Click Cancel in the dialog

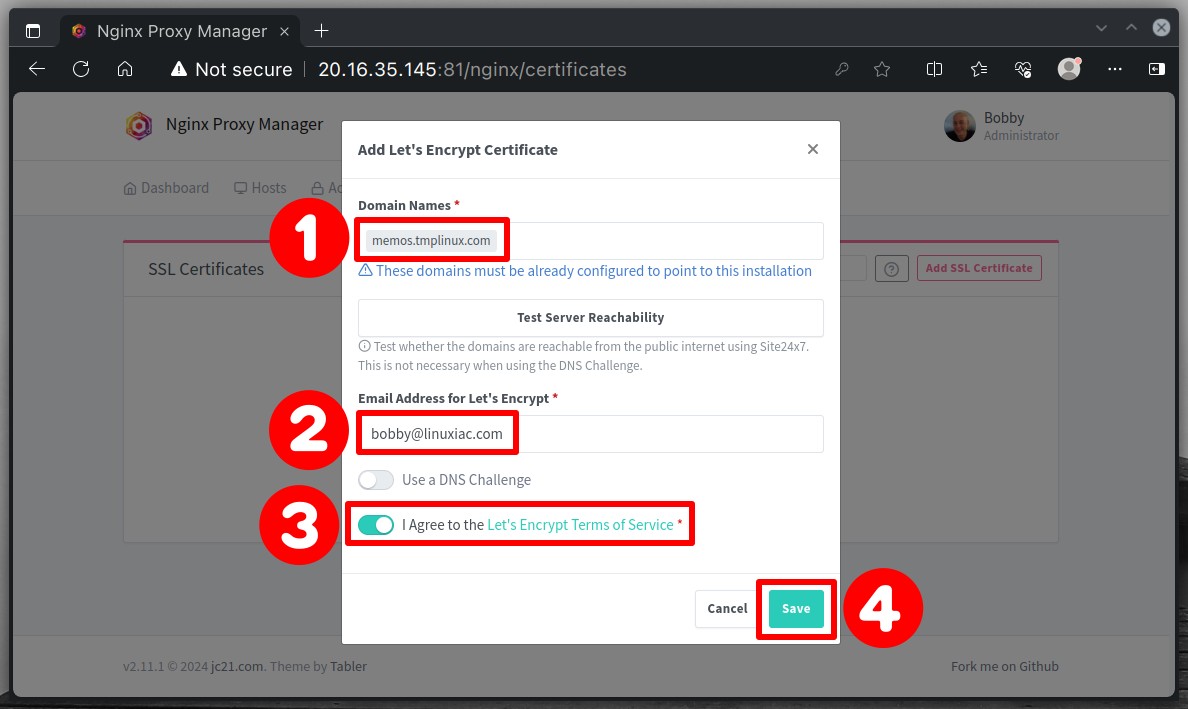[x=727, y=608]
